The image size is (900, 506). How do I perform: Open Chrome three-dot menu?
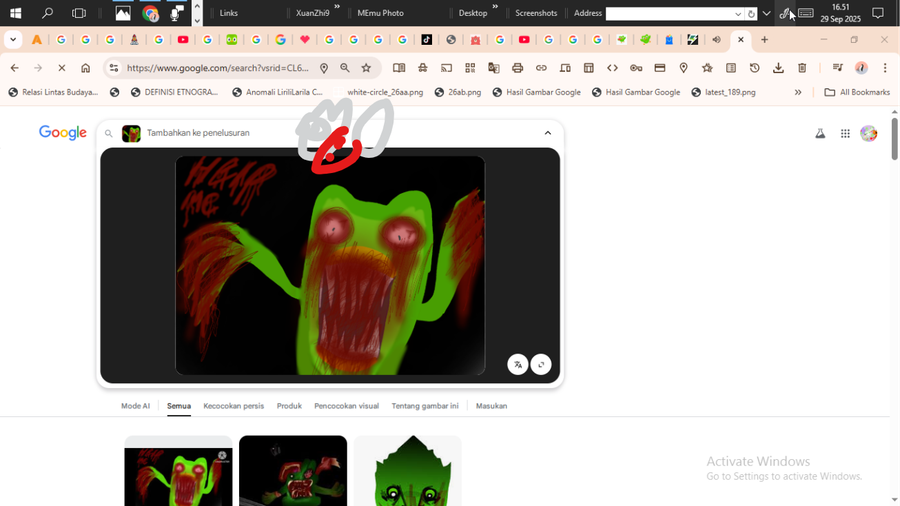point(885,68)
